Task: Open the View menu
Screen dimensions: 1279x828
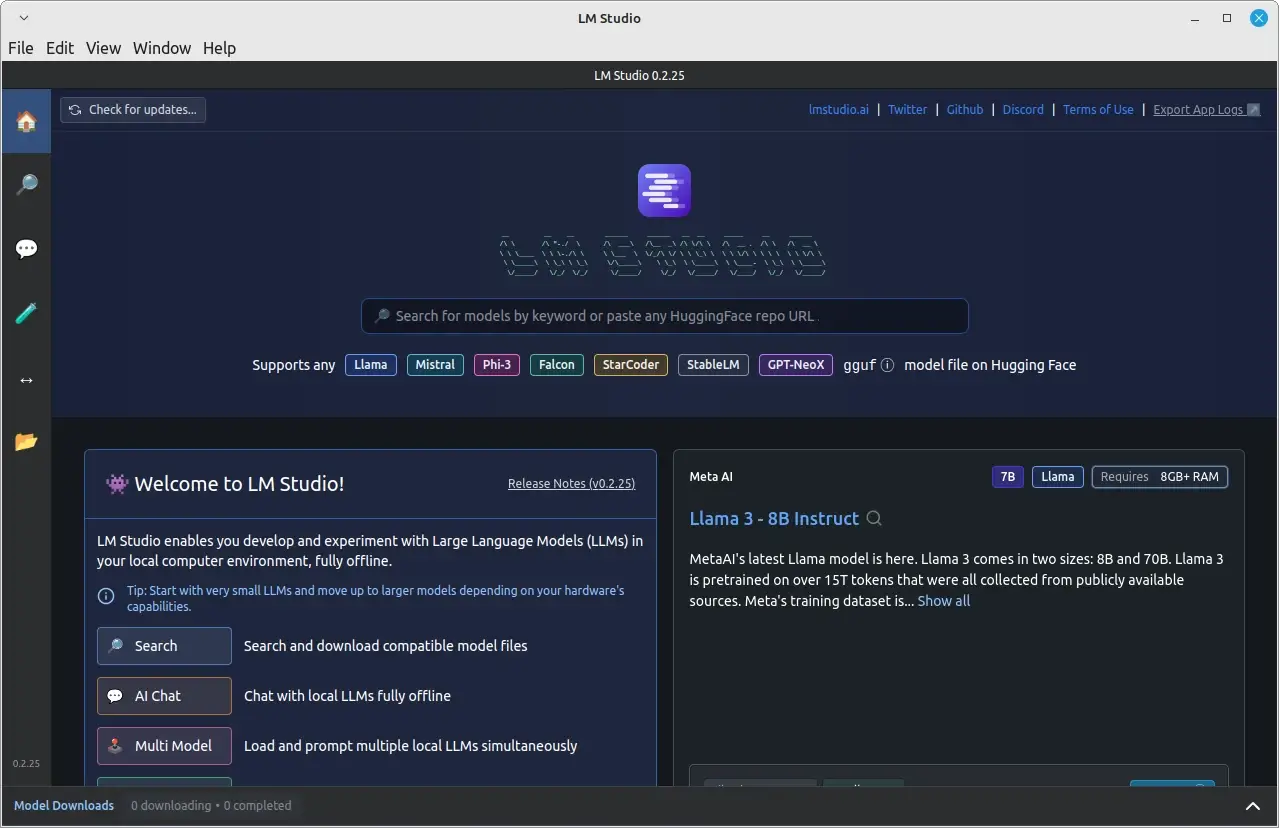Action: [103, 48]
